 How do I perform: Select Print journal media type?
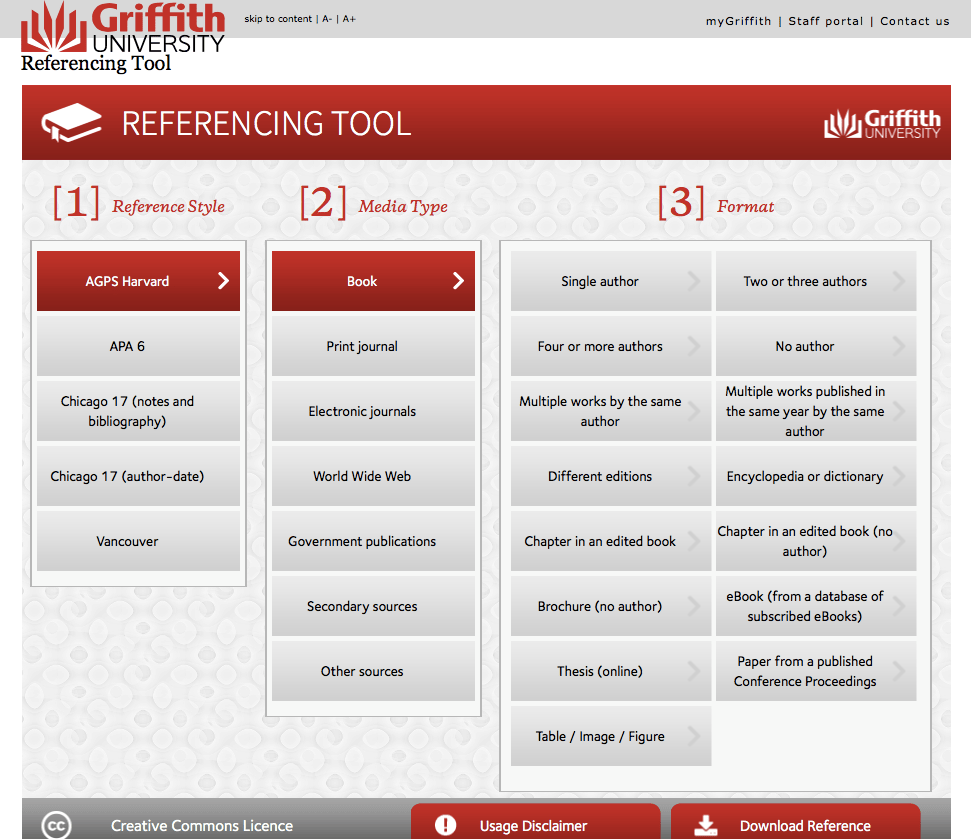point(373,346)
